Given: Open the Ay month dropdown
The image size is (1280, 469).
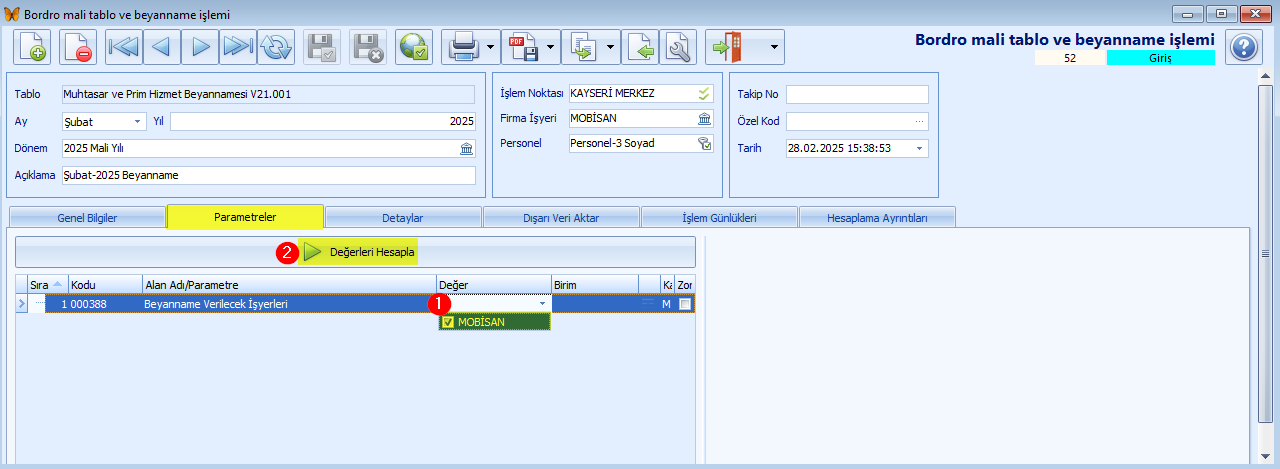Looking at the screenshot, I should (x=138, y=121).
